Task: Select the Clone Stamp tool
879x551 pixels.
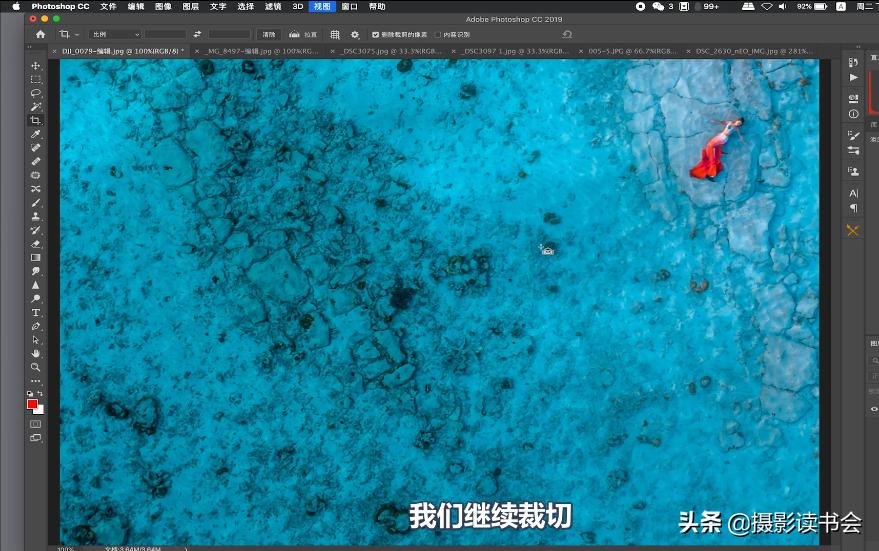Action: click(x=36, y=216)
